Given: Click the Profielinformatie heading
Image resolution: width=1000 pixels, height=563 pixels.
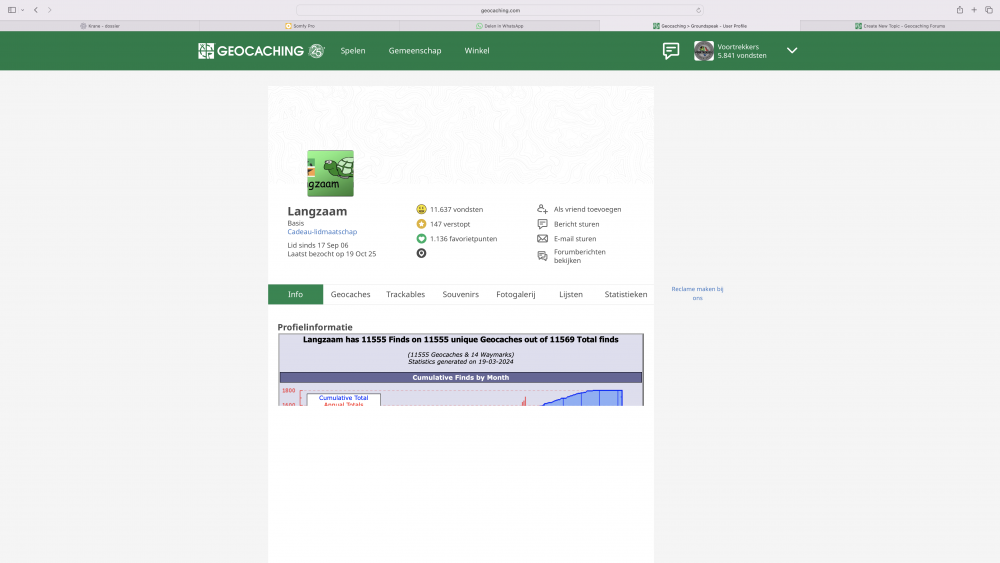Looking at the screenshot, I should 314,327.
